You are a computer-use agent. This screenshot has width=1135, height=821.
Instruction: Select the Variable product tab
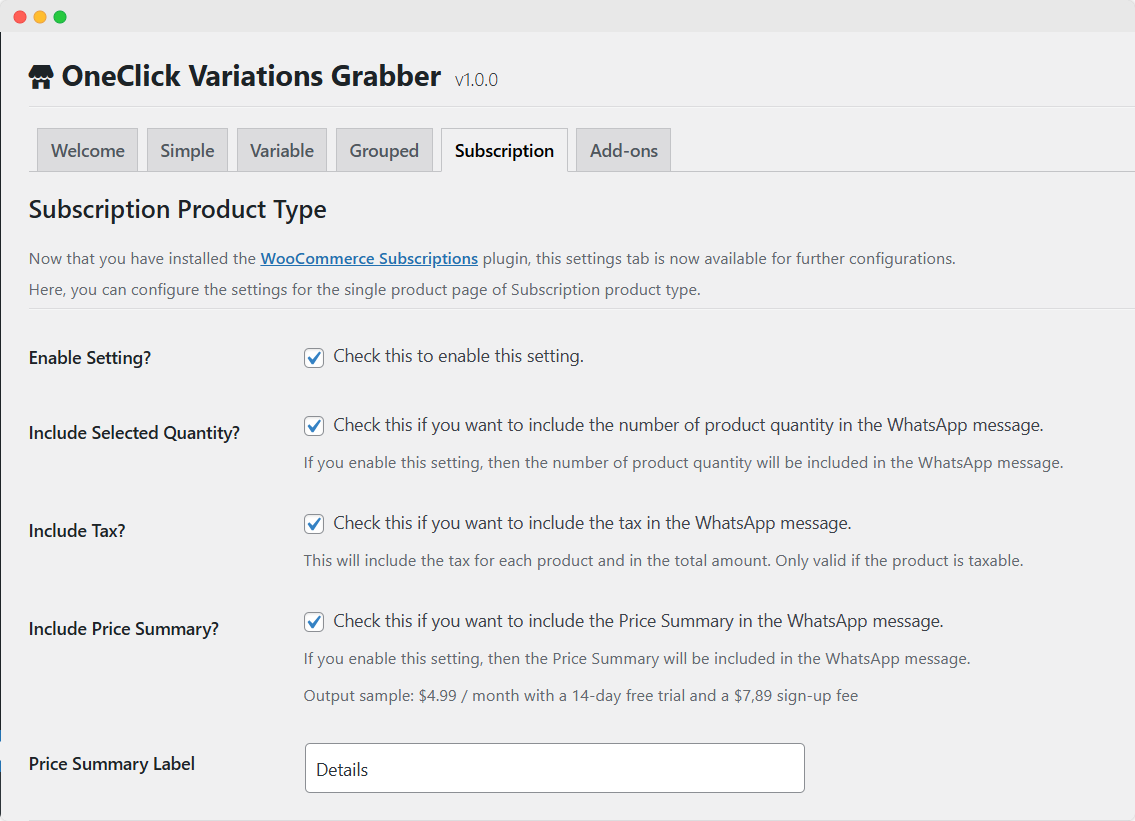point(281,149)
